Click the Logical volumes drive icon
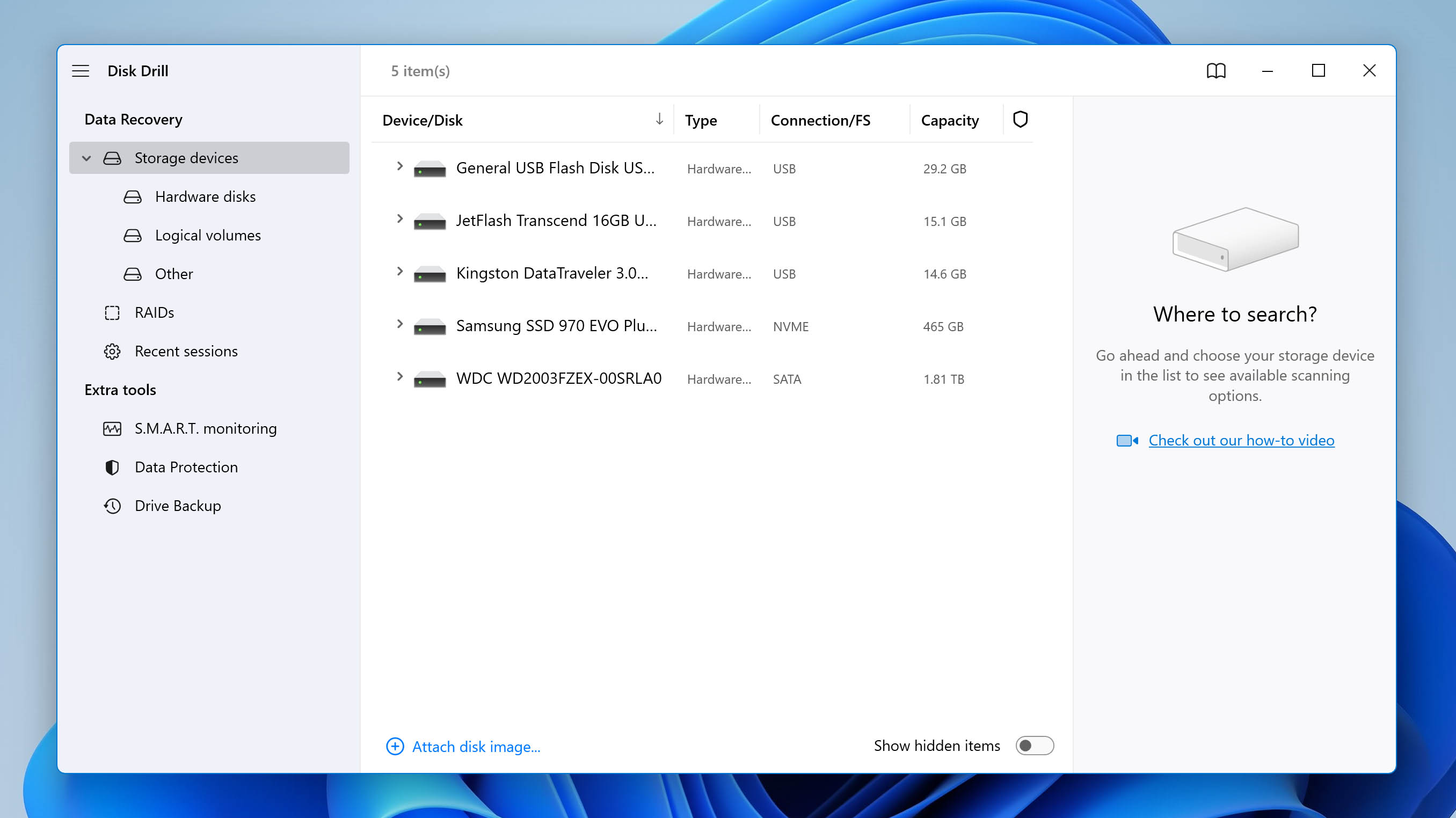 [132, 235]
